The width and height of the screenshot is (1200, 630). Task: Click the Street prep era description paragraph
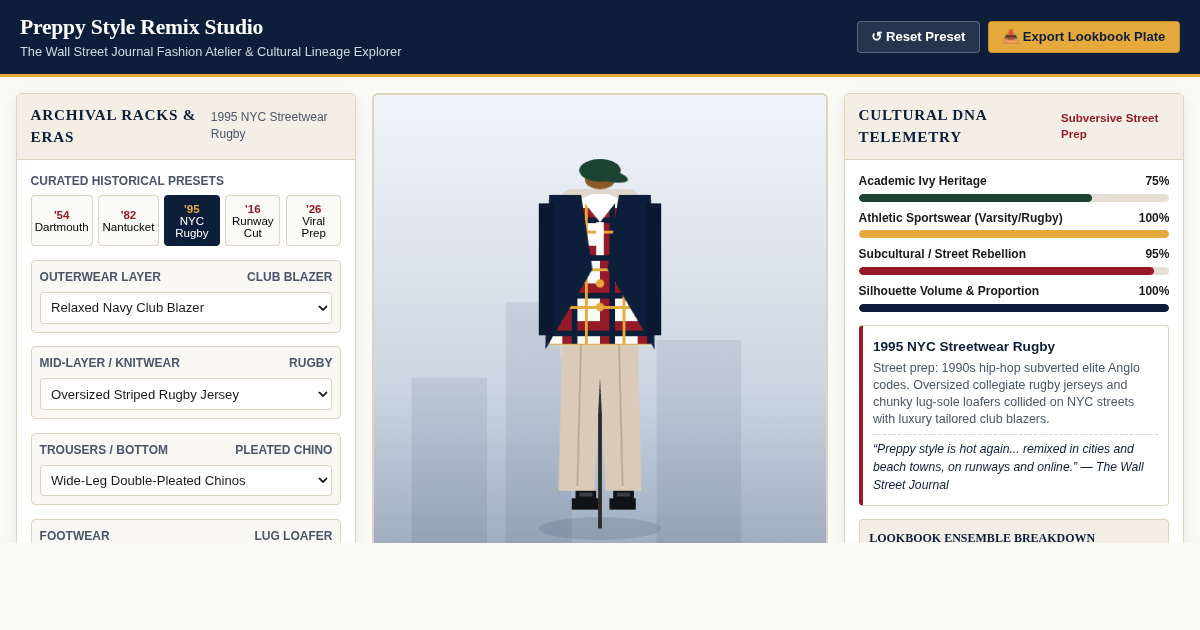pyautogui.click(x=1008, y=393)
